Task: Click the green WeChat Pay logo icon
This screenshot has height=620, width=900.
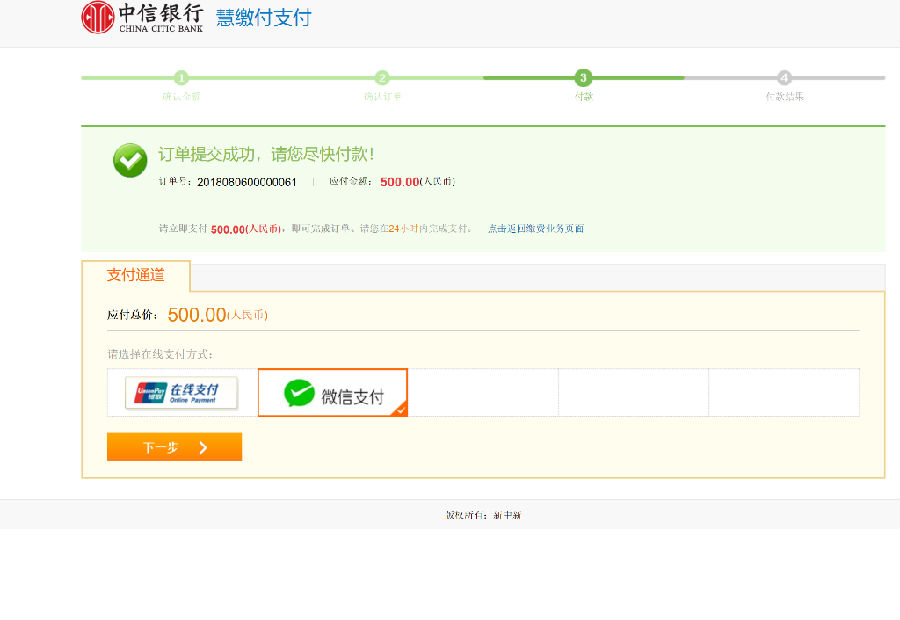Action: pyautogui.click(x=299, y=393)
